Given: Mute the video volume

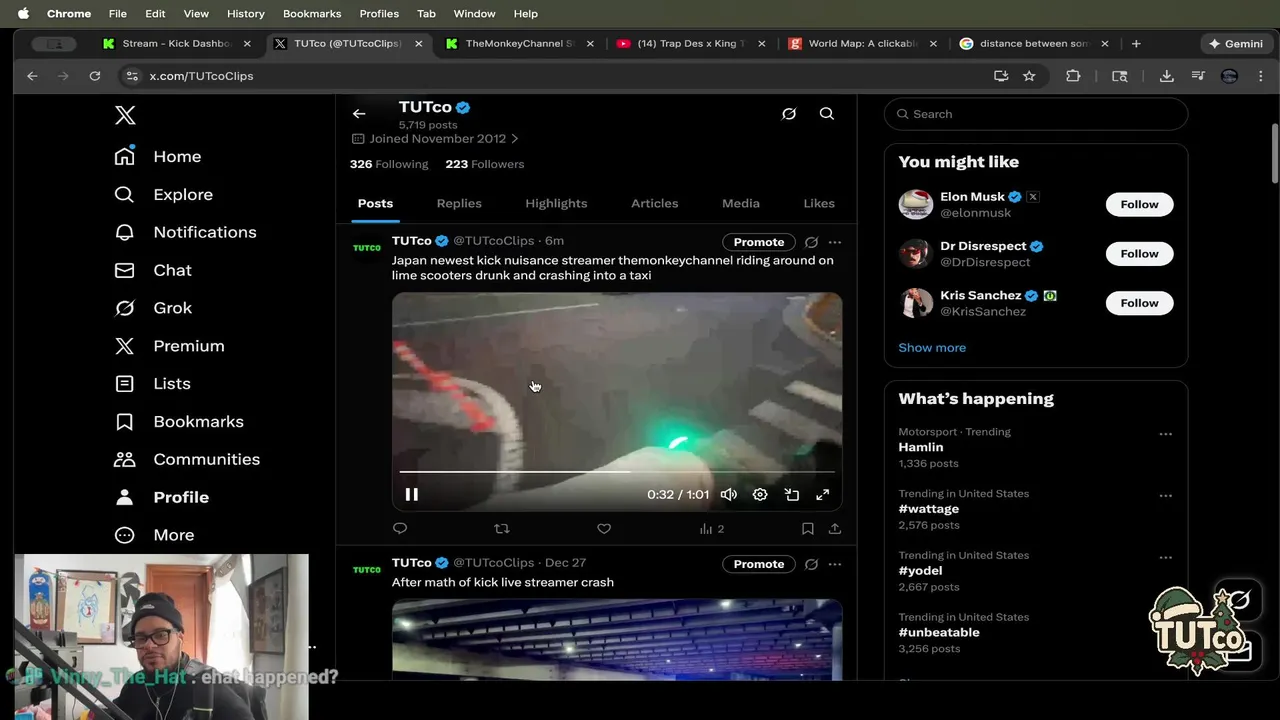Looking at the screenshot, I should 729,494.
